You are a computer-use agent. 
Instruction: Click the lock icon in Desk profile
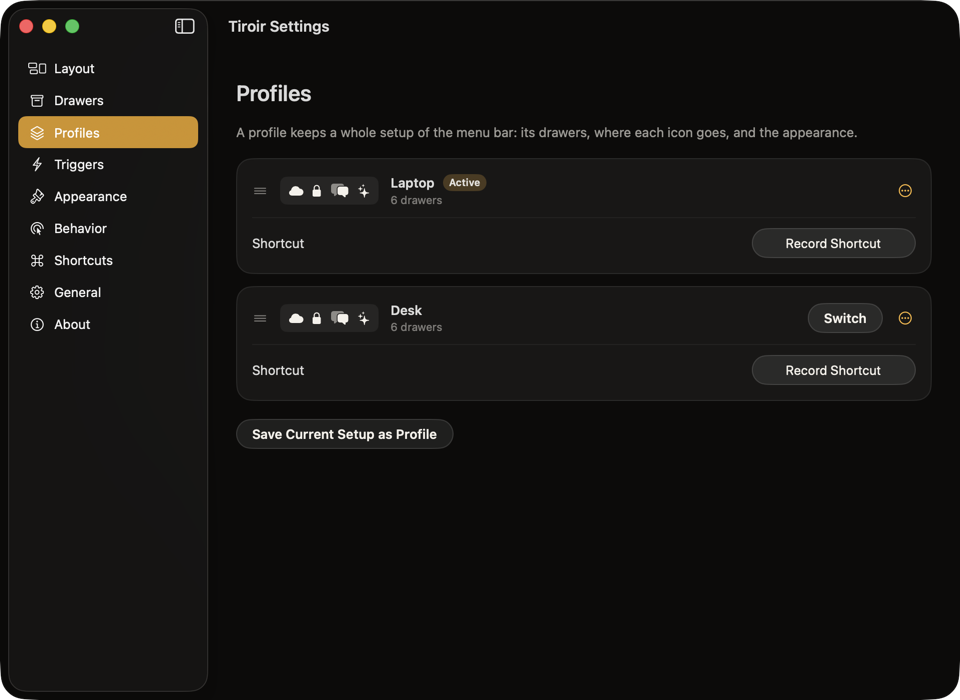click(x=317, y=318)
